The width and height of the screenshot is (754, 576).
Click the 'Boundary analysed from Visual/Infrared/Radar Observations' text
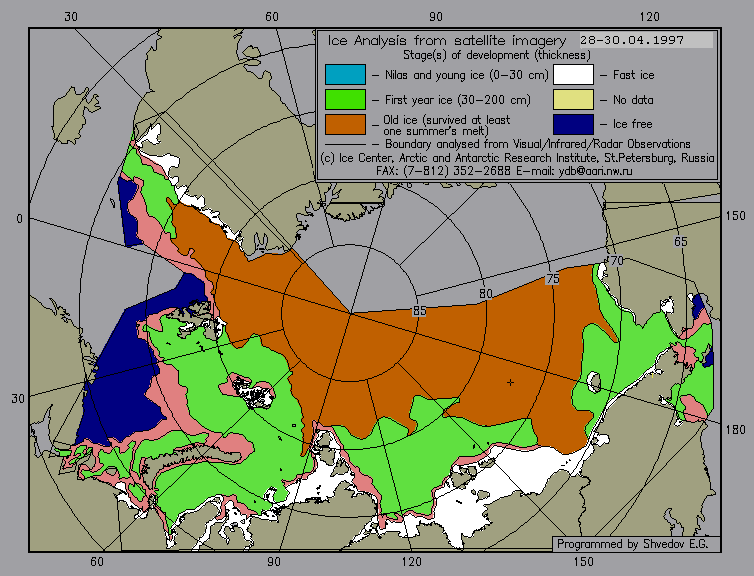coord(538,144)
